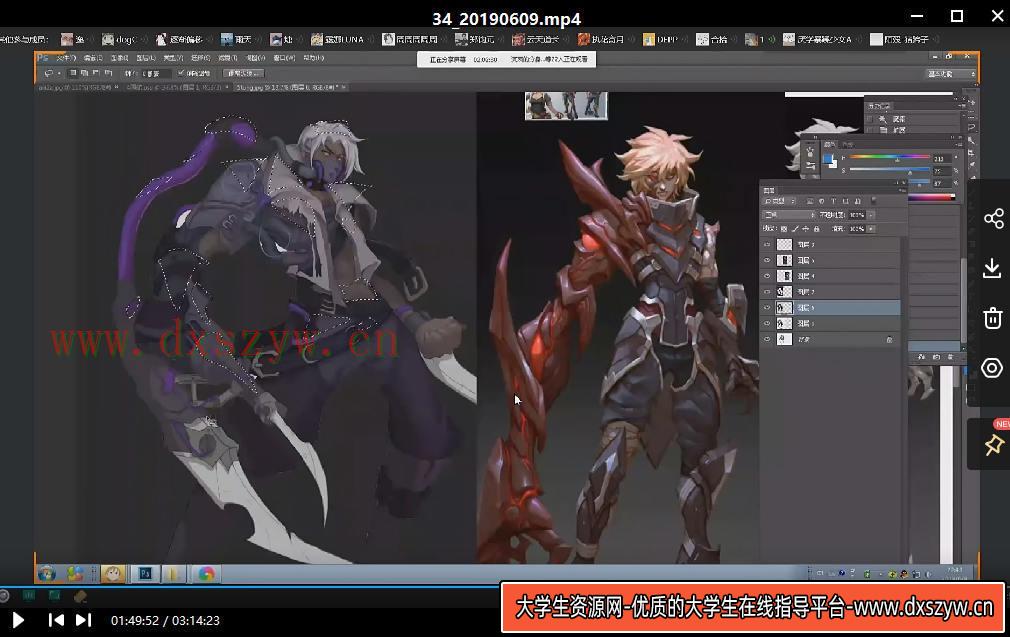Click the Photoshop Ps logo in the menu bar
Screen dimensions: 1010x637
pos(43,58)
